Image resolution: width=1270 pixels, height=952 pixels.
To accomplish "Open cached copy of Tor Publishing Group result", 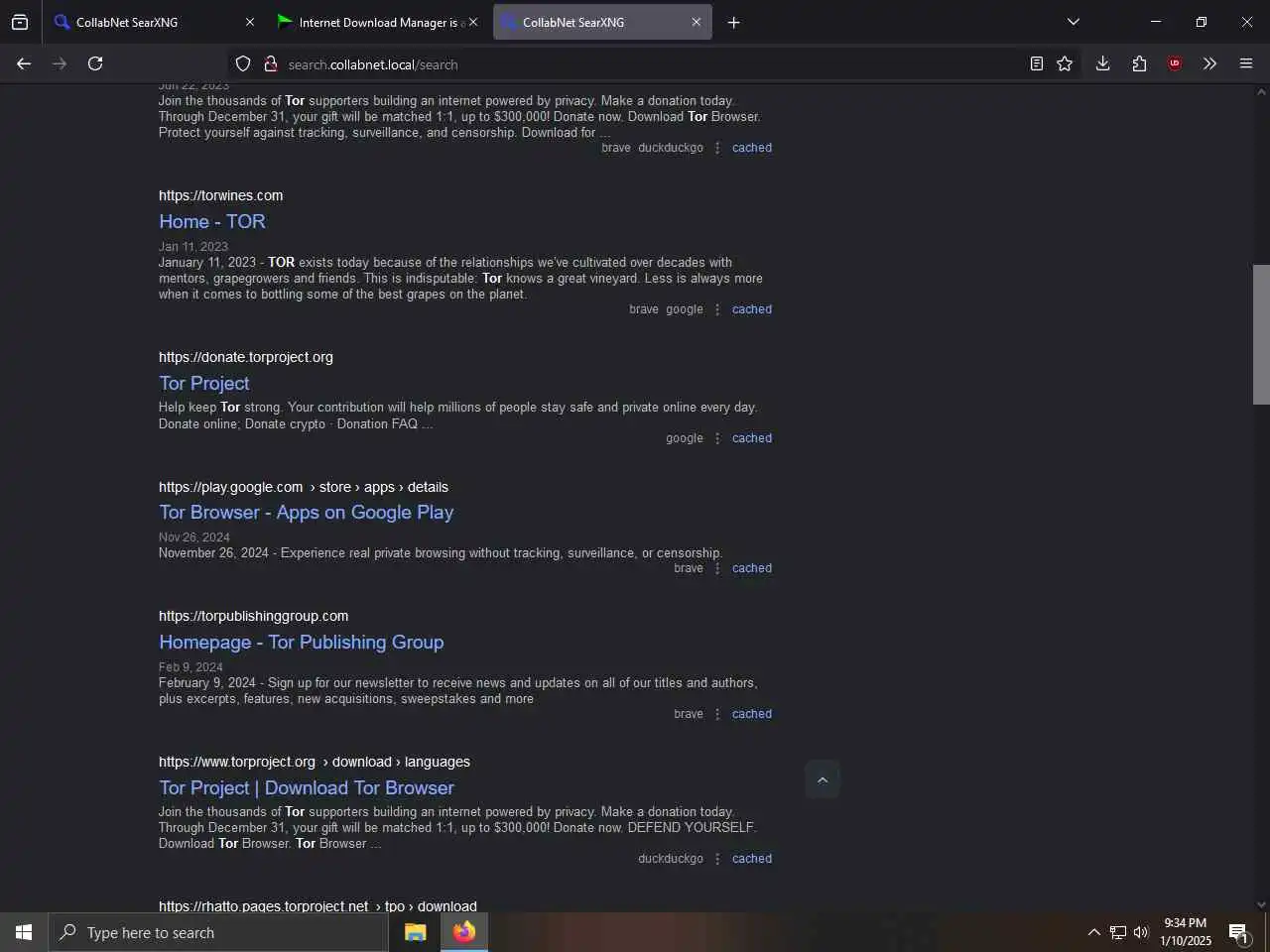I will tap(752, 714).
